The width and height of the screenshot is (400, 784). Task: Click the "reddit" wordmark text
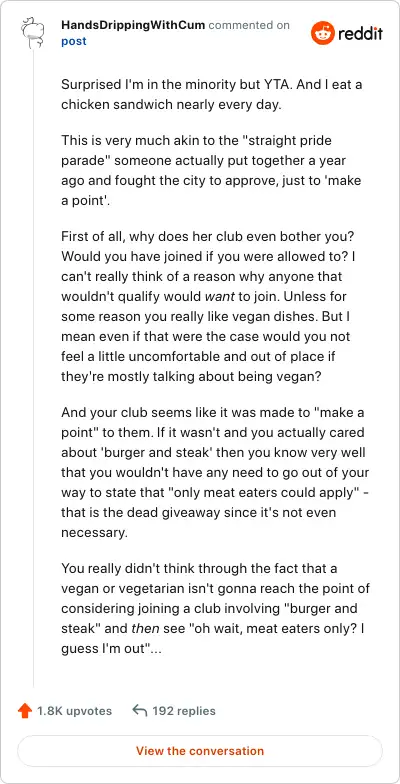coord(360,34)
